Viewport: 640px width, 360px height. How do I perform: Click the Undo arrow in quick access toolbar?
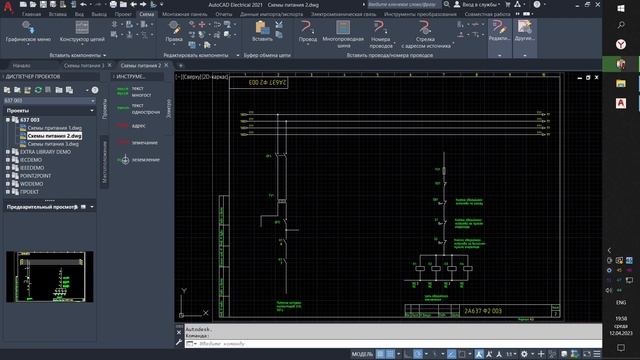coord(83,4)
